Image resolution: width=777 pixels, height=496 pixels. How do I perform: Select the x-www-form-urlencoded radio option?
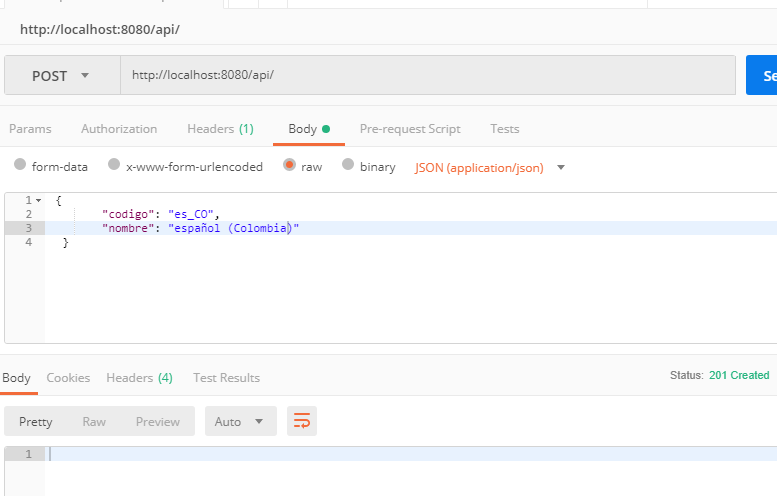pos(114,165)
